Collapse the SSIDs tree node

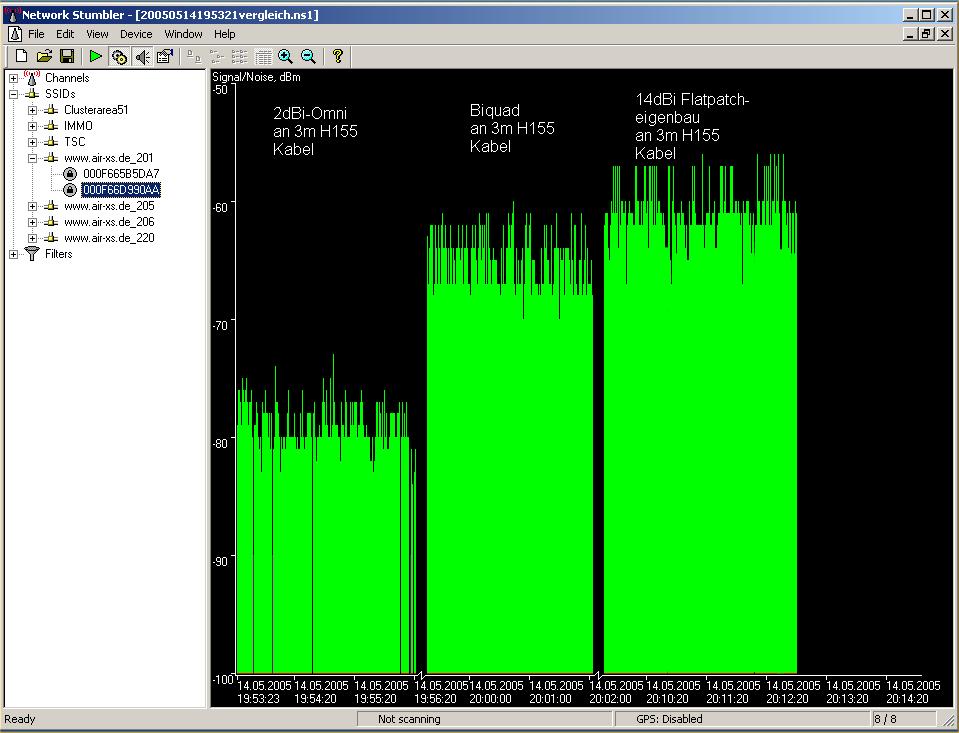(x=14, y=94)
